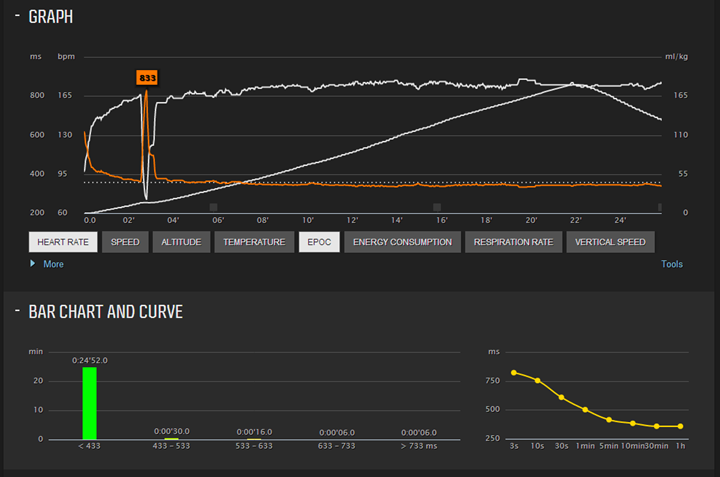Collapse the Bar Chart and Curve section
The image size is (720, 477).
[17, 311]
